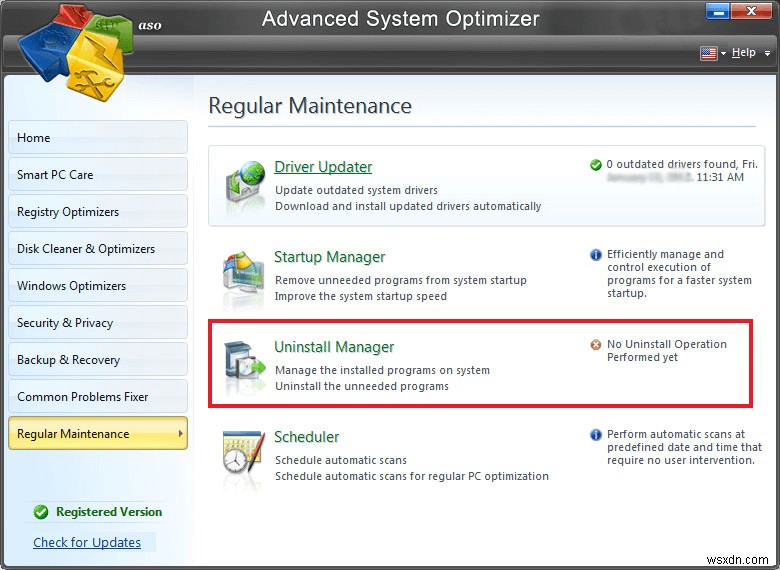Click 'Schedule automatic scans' text line

tap(341, 460)
